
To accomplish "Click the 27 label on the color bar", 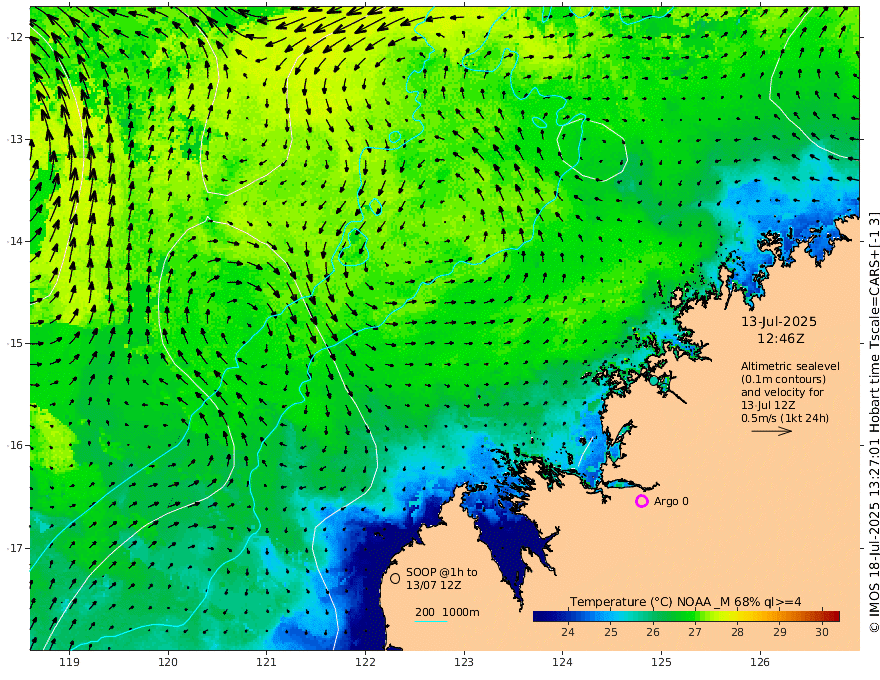I will pos(695,632).
